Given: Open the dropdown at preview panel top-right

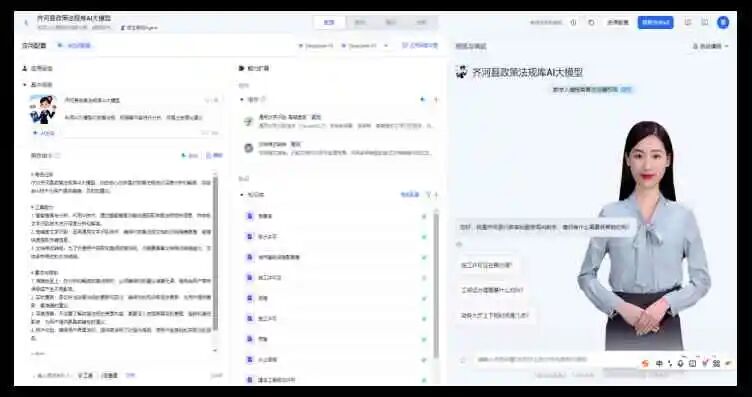Looking at the screenshot, I should tap(711, 46).
